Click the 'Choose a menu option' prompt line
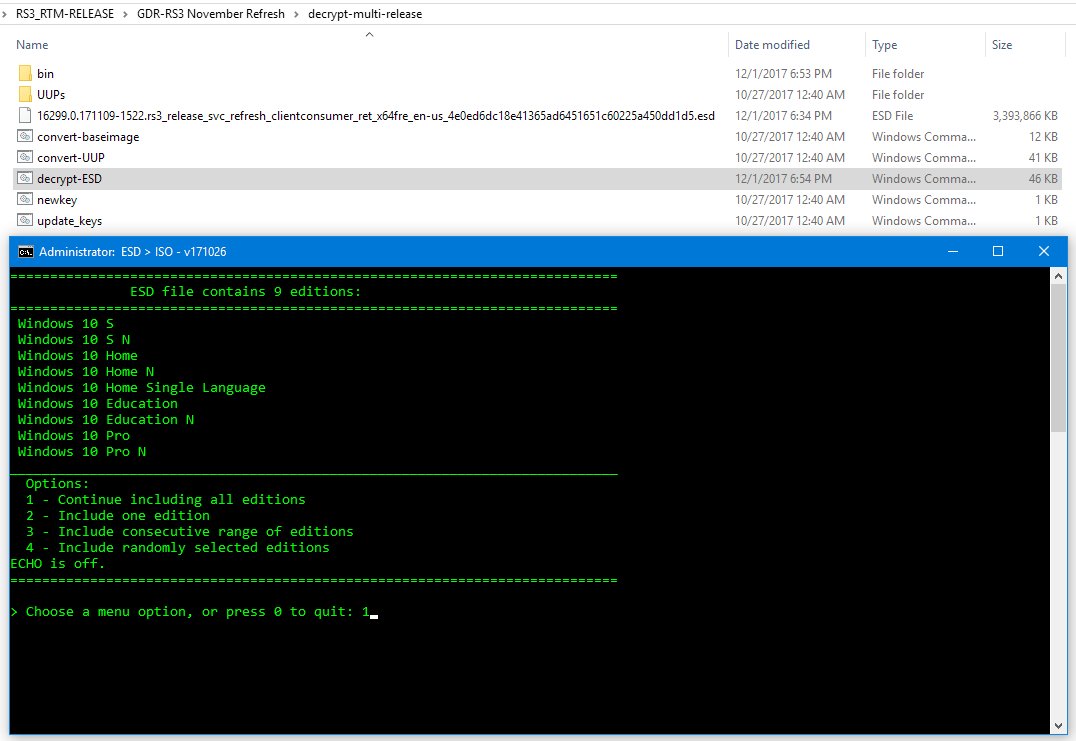 tap(194, 612)
